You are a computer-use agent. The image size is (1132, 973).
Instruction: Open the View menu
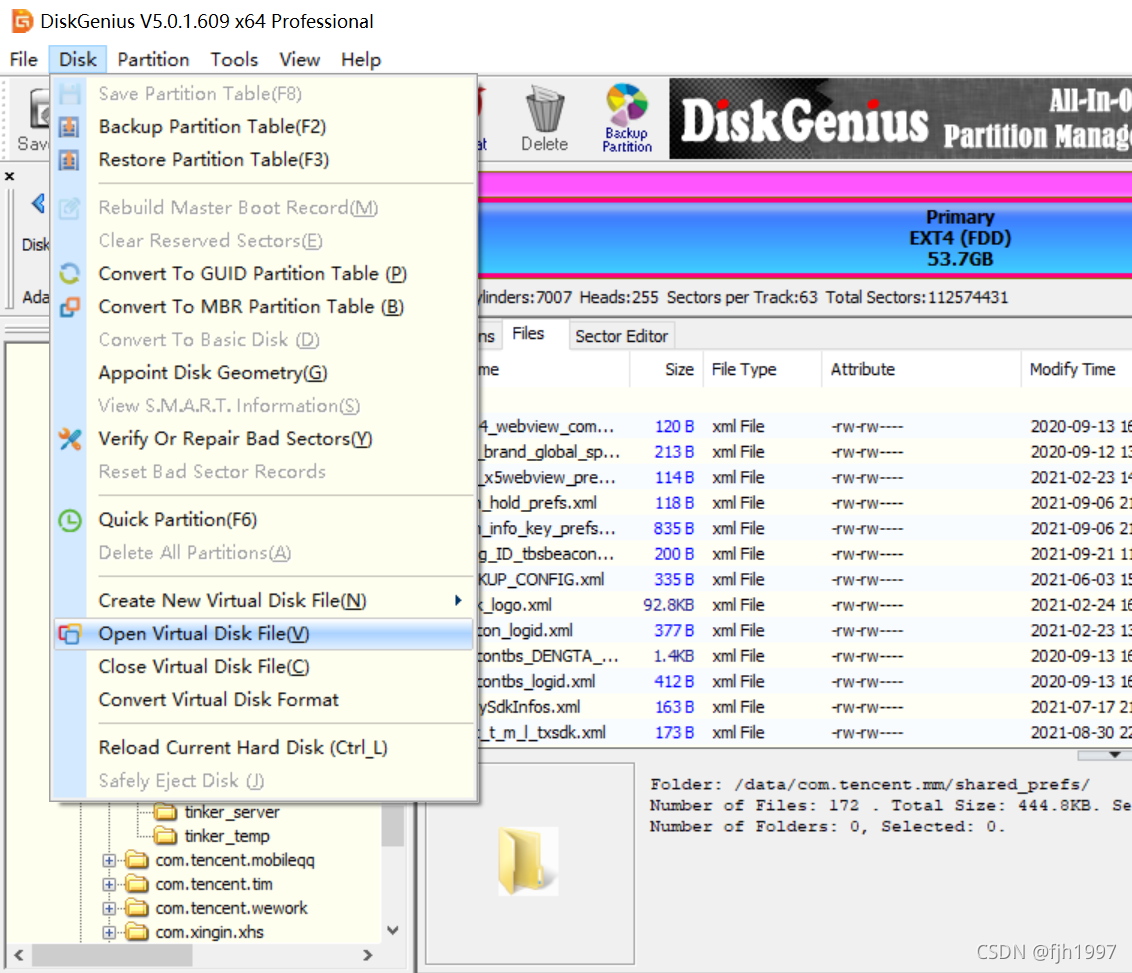click(300, 59)
